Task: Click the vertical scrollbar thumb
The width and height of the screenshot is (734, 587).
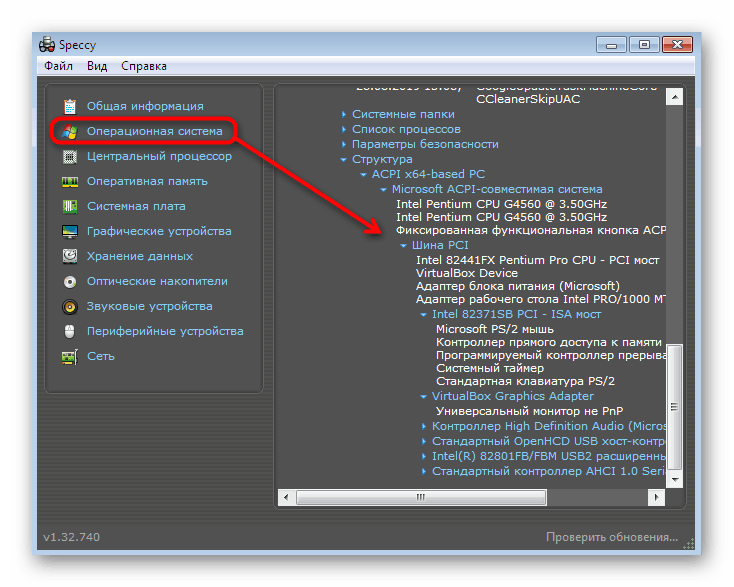Action: (675, 407)
